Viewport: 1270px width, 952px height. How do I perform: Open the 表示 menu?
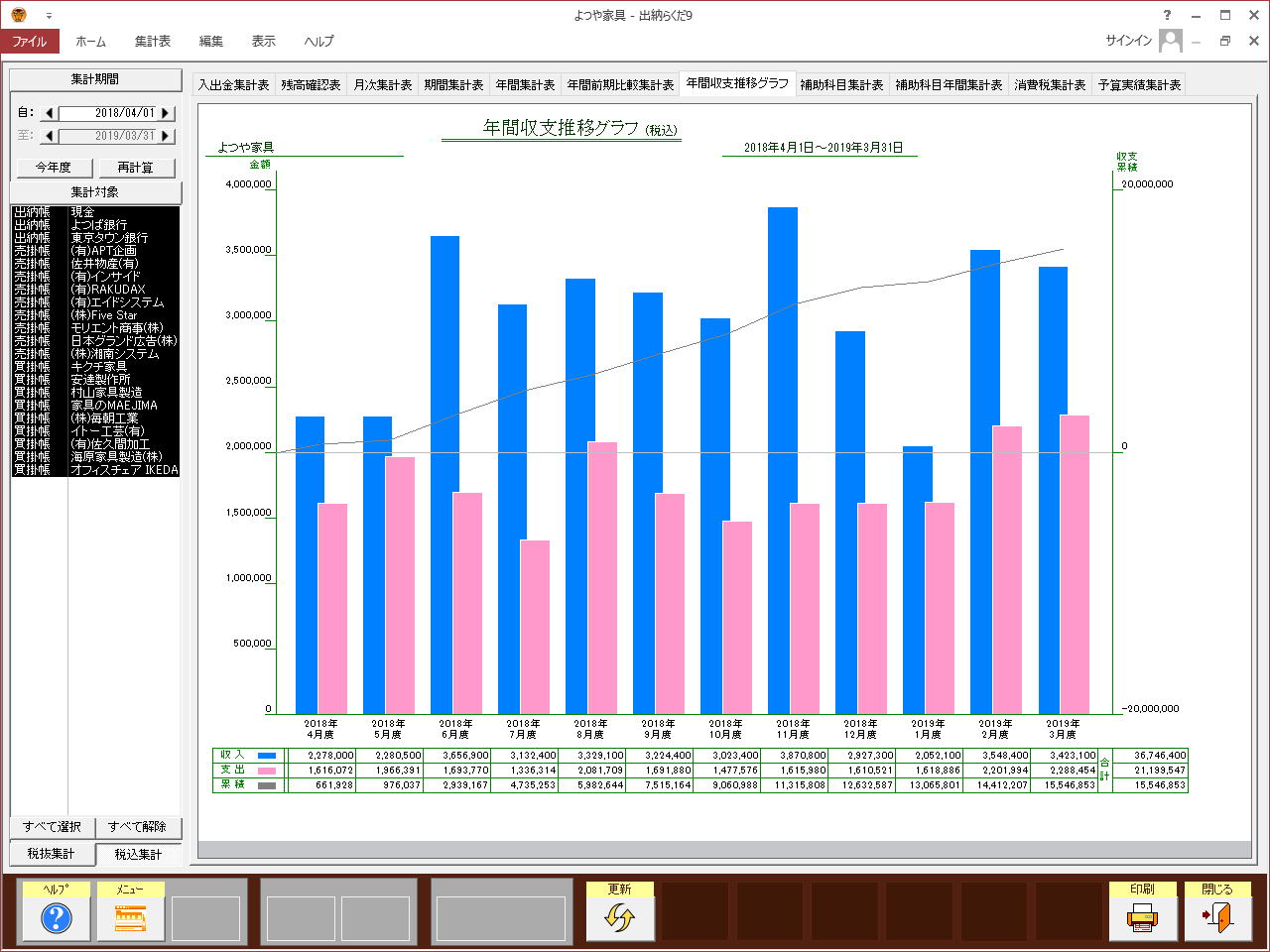tap(264, 41)
